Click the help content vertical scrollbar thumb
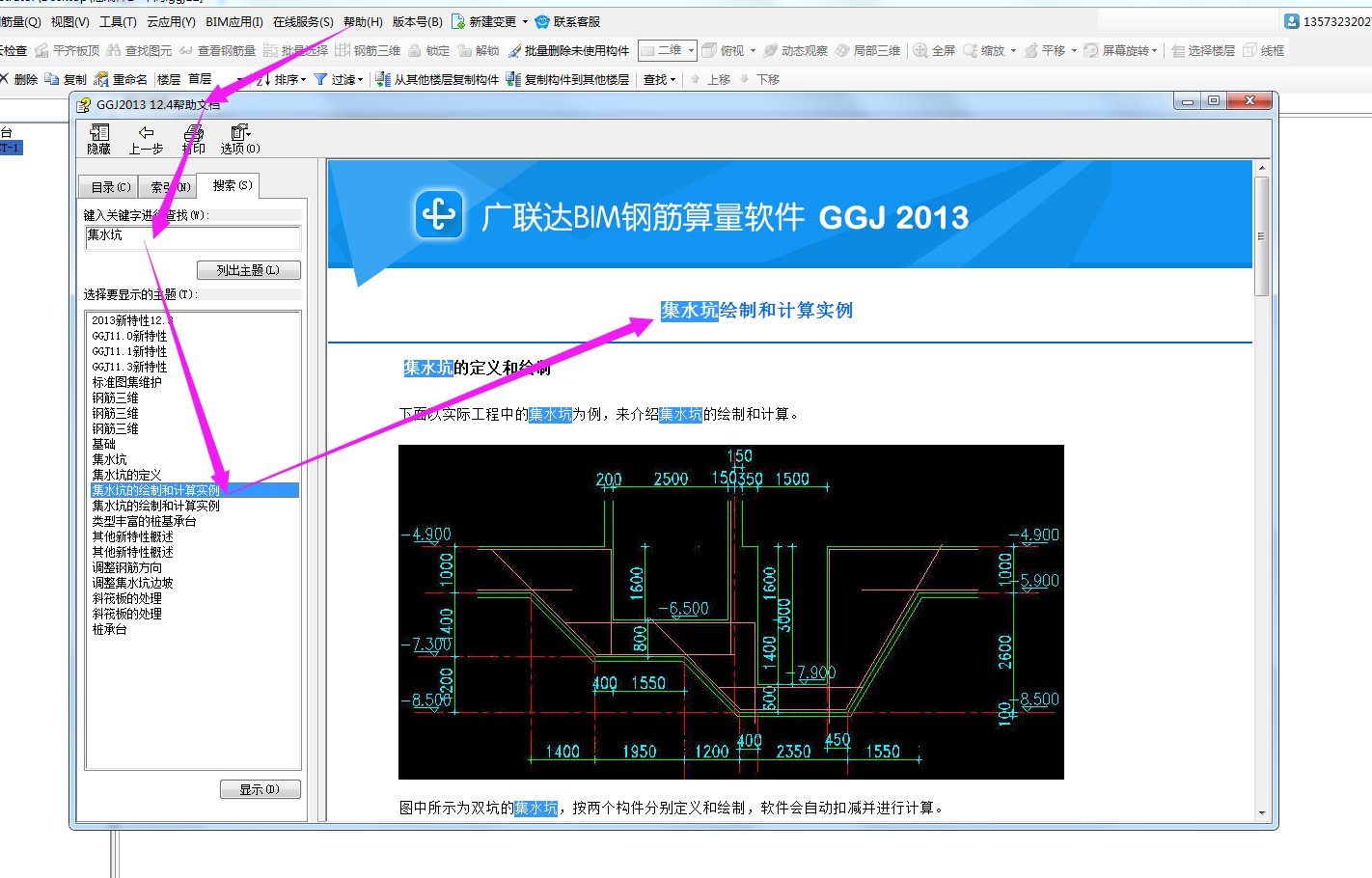The width and height of the screenshot is (1372, 878). pyautogui.click(x=1261, y=236)
